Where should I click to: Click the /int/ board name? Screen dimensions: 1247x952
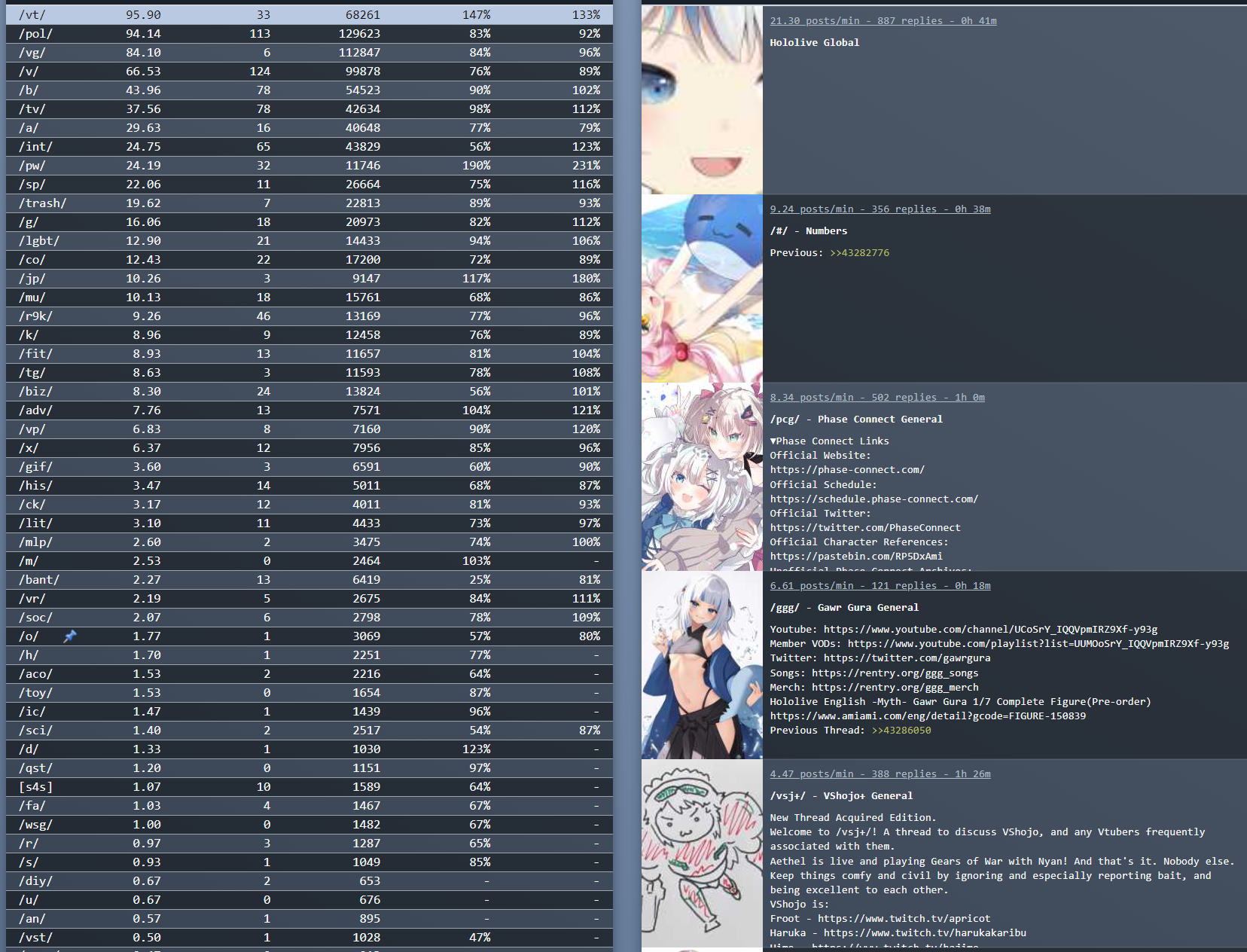35,147
